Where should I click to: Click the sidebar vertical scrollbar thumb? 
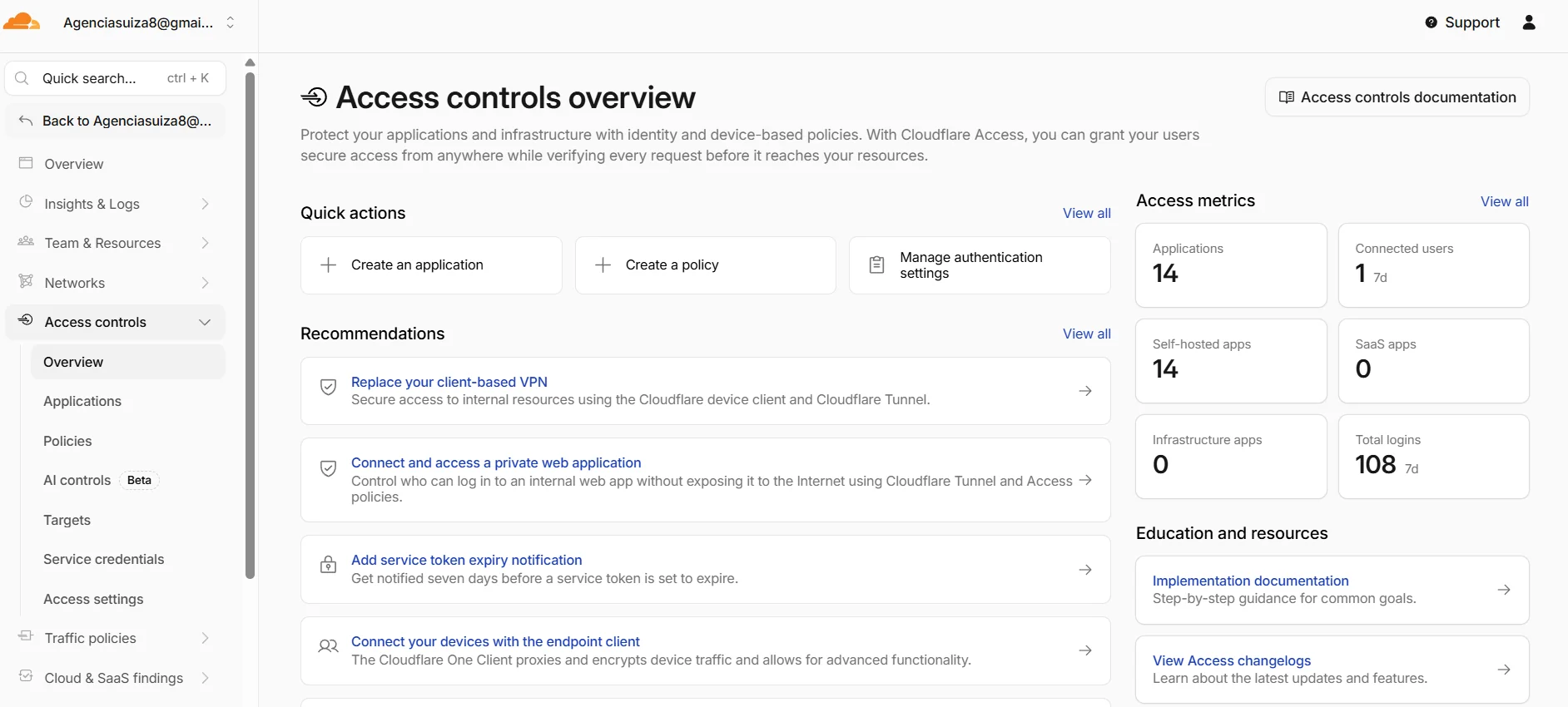tap(250, 324)
